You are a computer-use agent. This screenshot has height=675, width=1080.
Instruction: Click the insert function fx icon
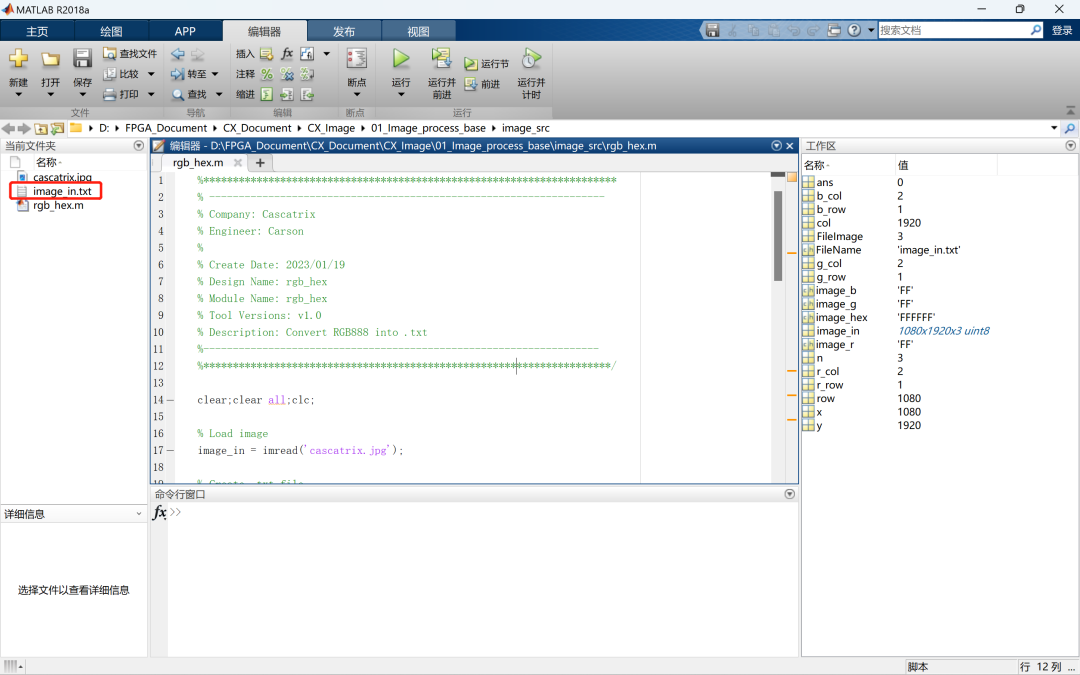click(x=287, y=54)
